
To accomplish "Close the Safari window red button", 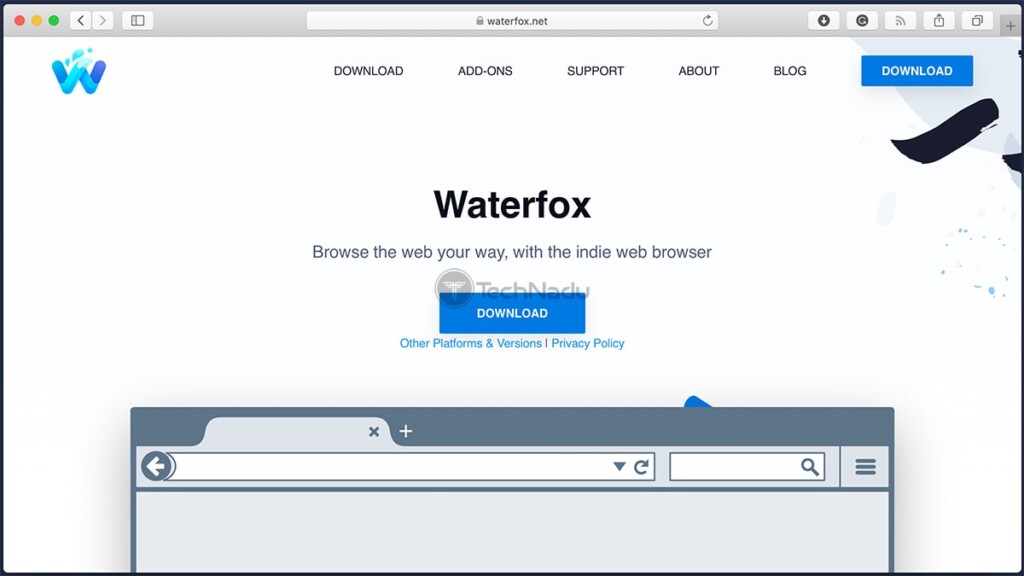I will [20, 21].
